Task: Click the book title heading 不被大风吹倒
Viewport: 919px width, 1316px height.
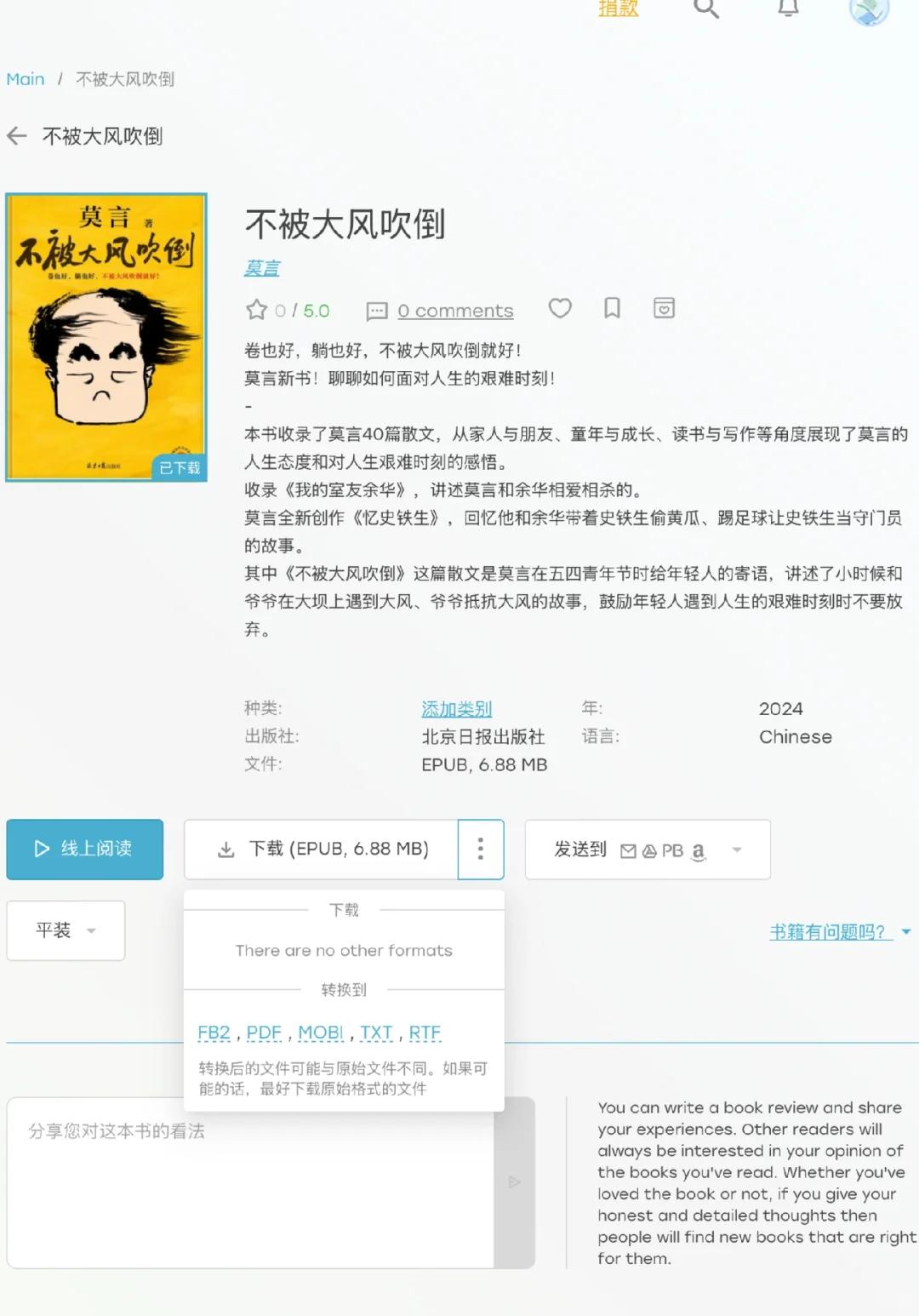Action: [345, 225]
